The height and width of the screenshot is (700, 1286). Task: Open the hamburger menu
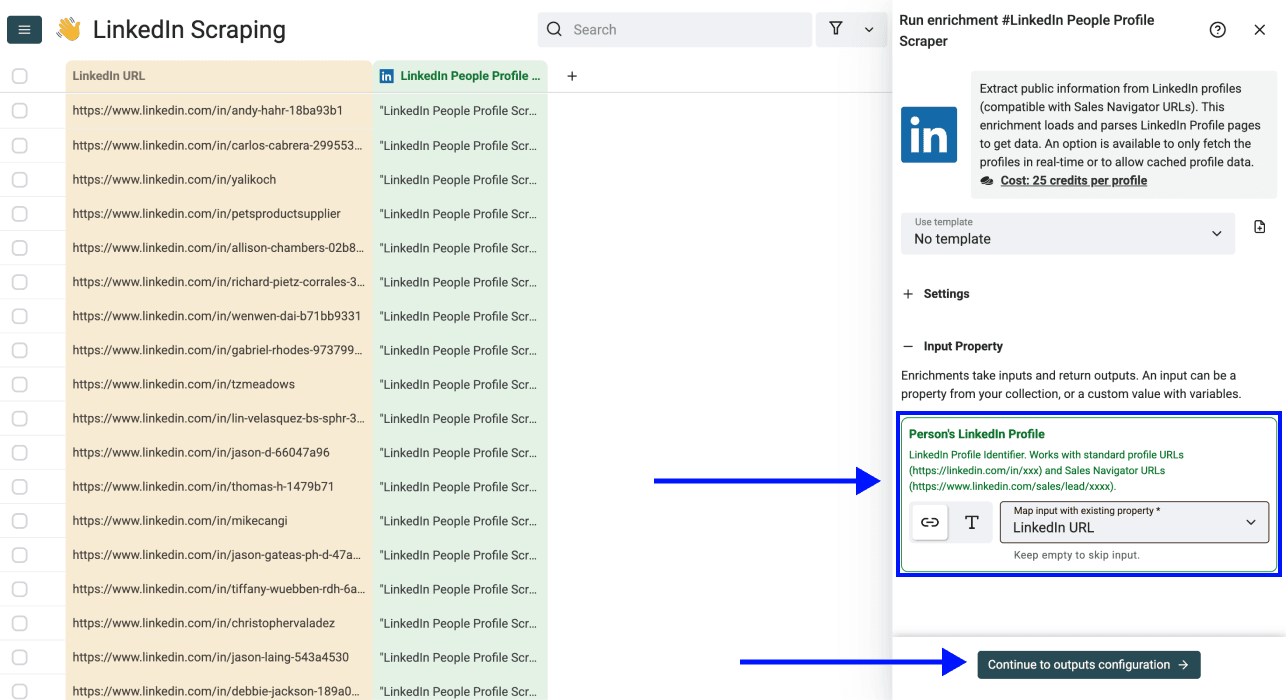24,29
